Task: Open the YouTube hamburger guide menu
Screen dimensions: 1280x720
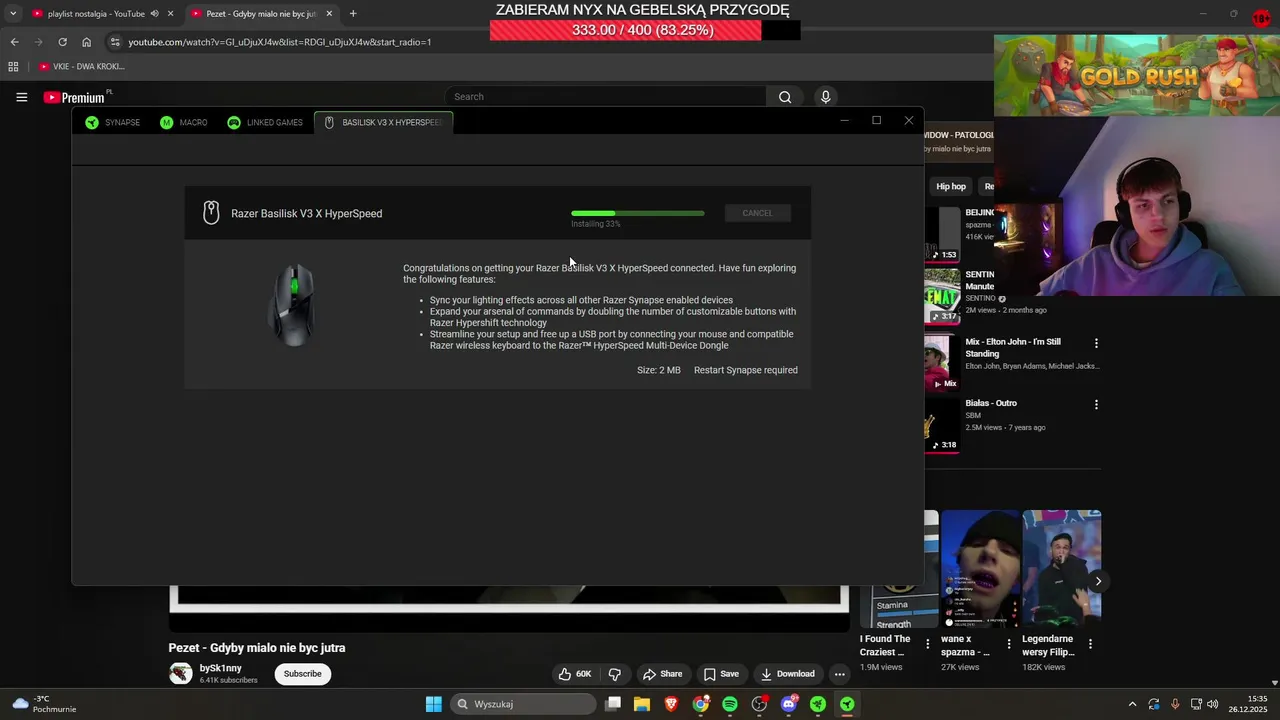Action: pos(21,97)
